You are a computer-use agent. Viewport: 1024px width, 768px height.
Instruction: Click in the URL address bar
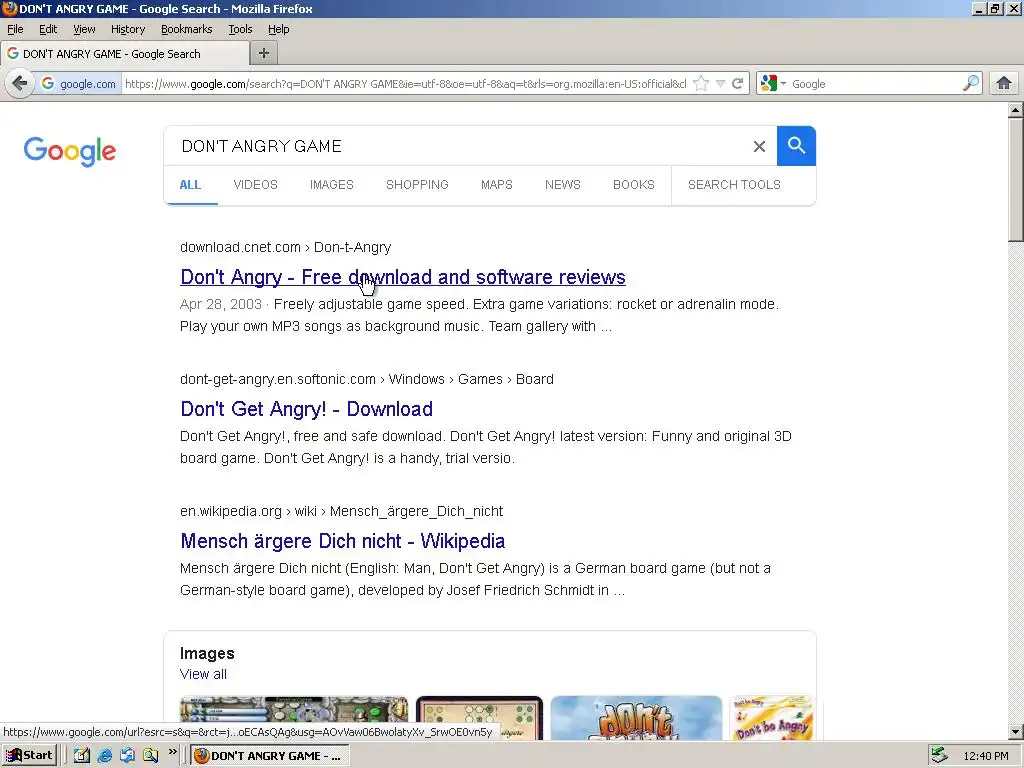pos(405,84)
